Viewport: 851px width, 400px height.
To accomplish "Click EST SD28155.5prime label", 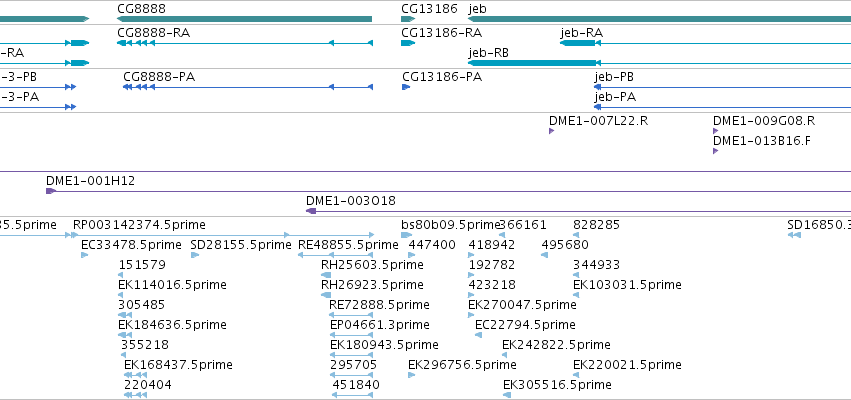I will (x=241, y=245).
